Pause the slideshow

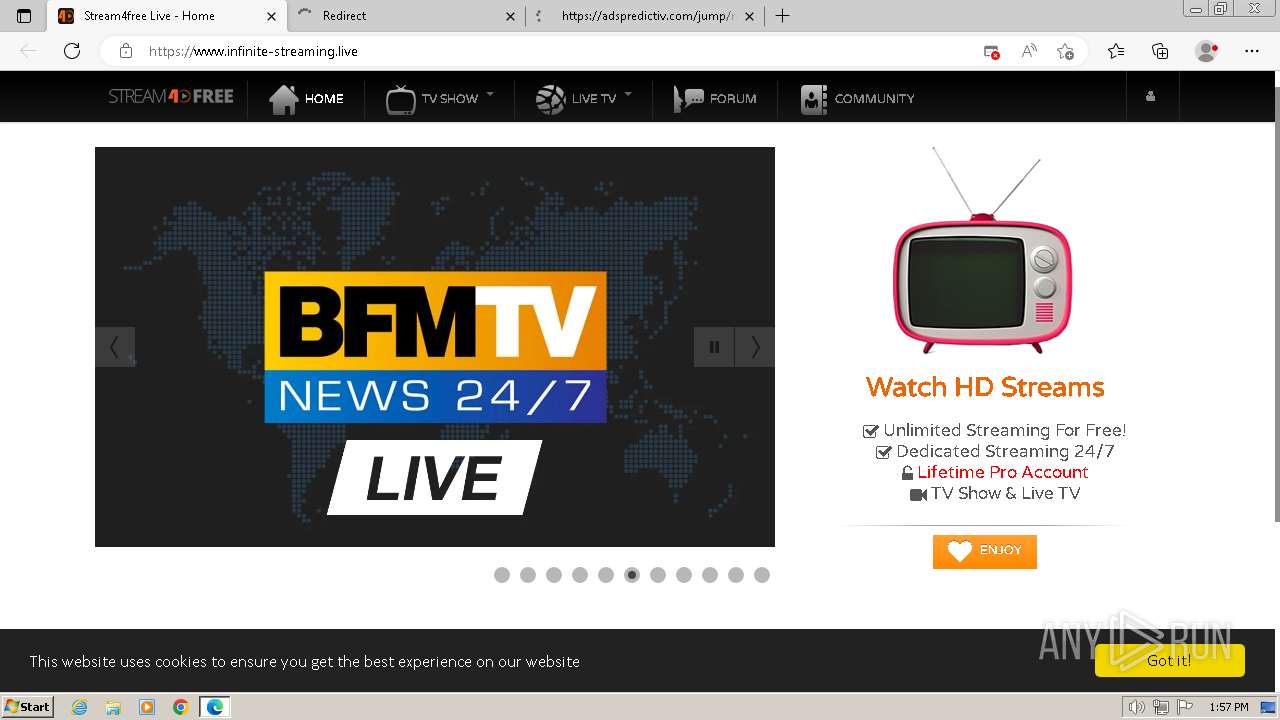pyautogui.click(x=714, y=347)
